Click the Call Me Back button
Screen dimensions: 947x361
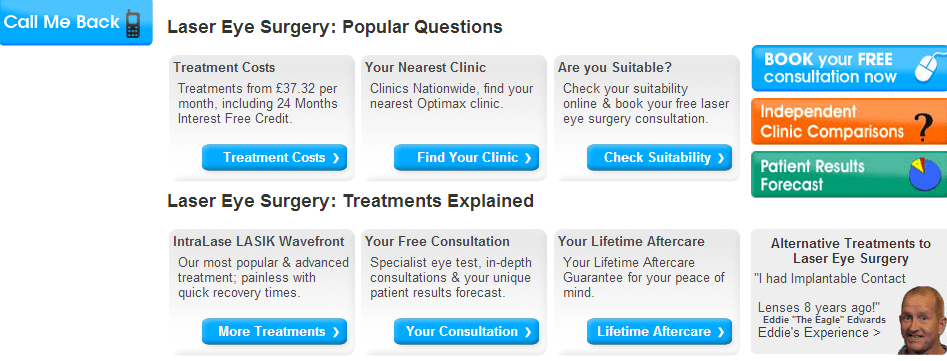click(76, 22)
